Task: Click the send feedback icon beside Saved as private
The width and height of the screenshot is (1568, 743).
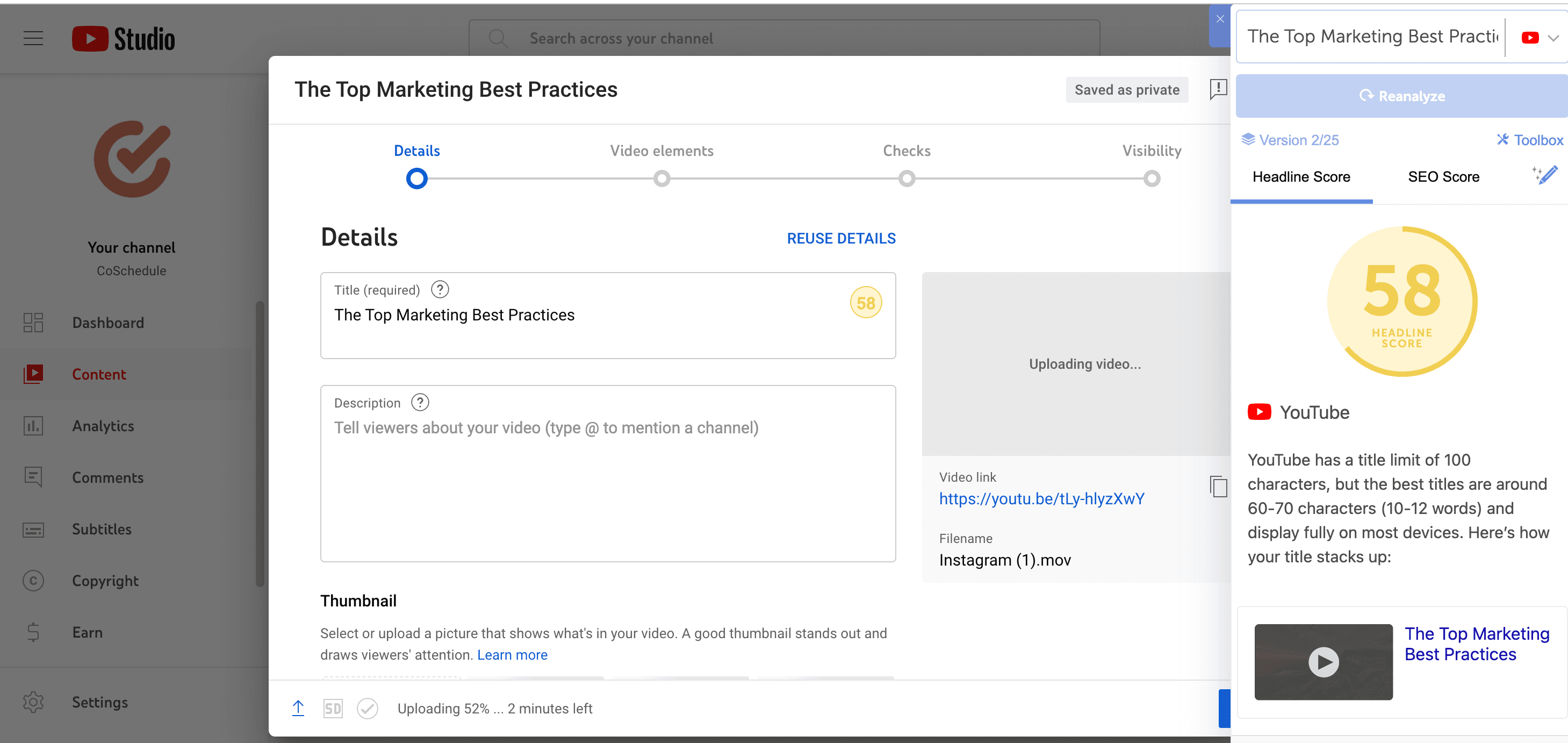Action: [x=1218, y=90]
